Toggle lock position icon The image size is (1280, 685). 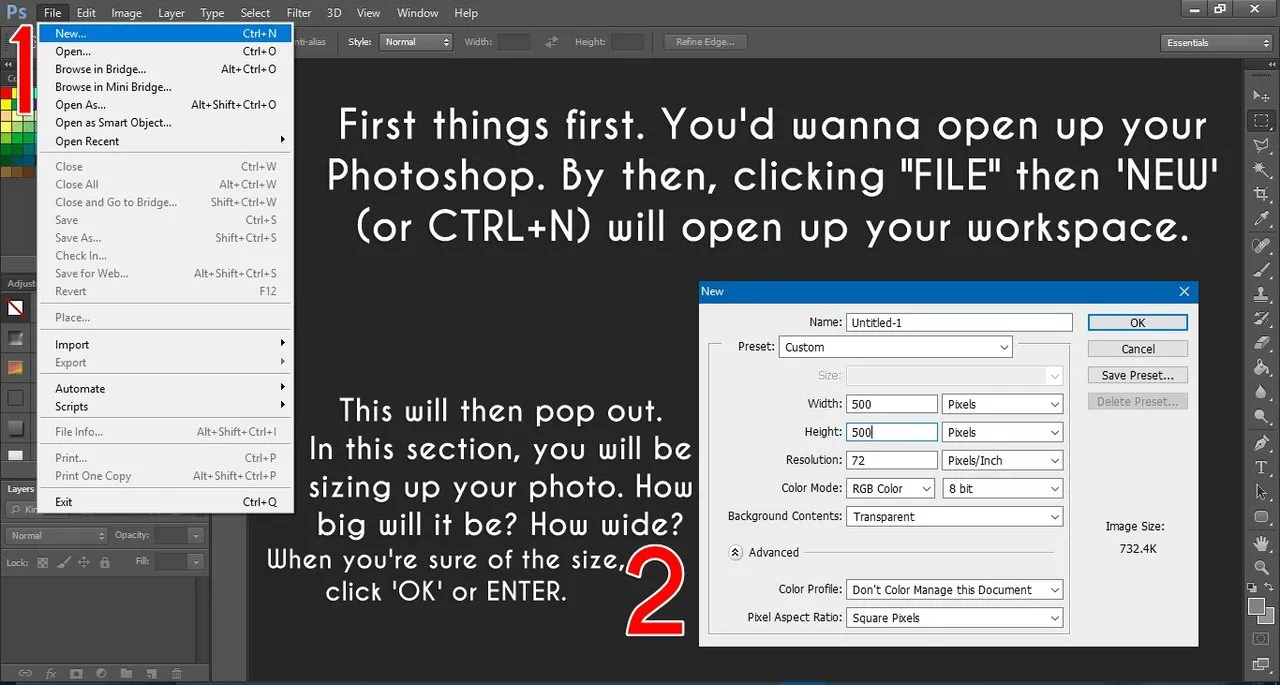pos(84,563)
